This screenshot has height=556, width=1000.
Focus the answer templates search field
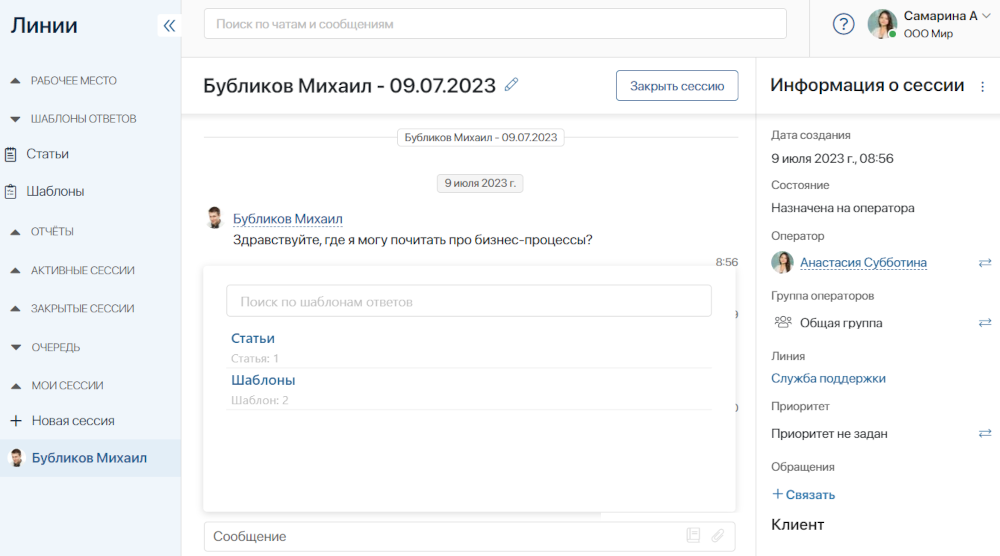(469, 301)
